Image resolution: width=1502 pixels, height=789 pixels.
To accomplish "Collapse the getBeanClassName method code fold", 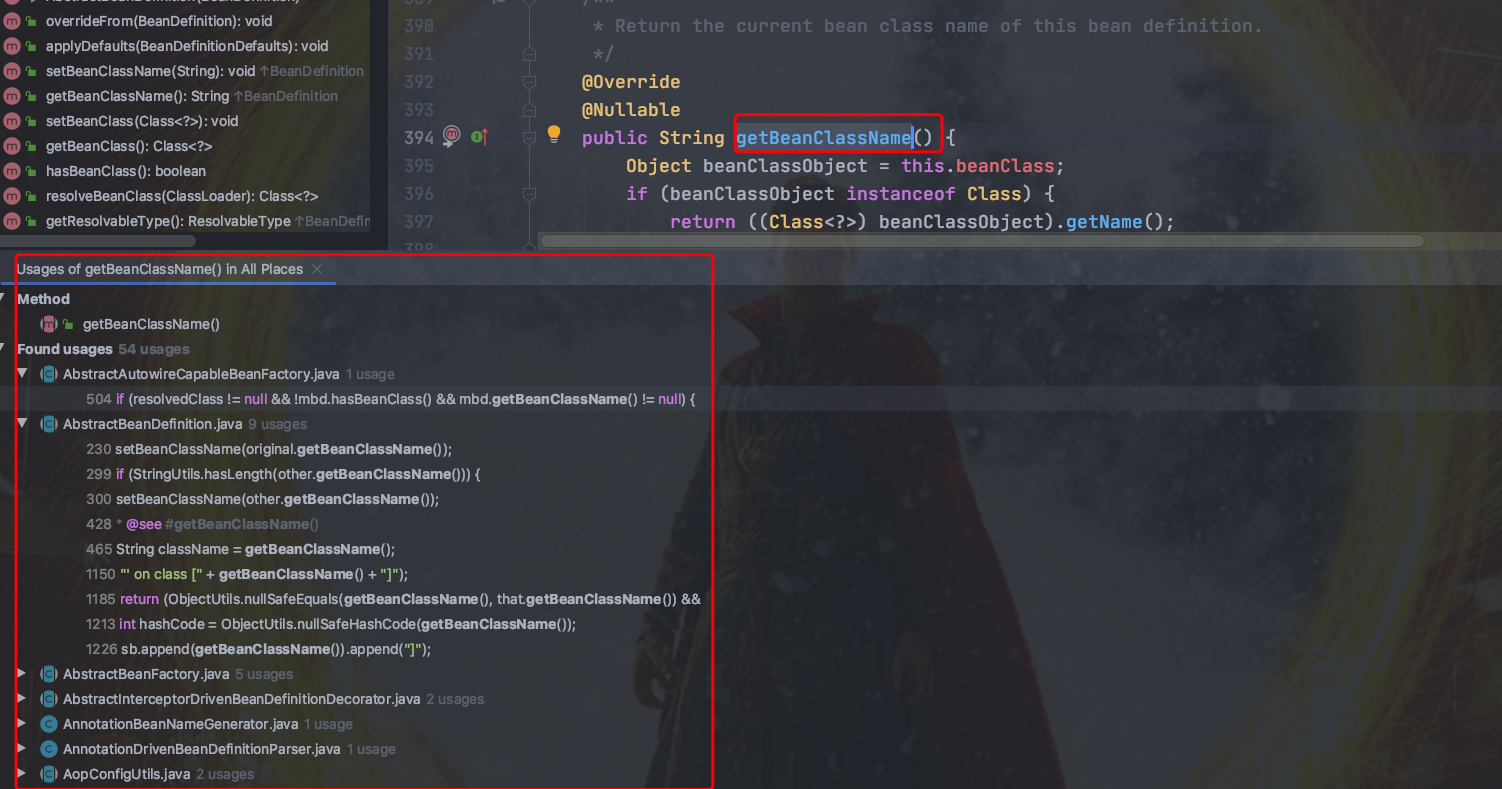I will pos(528,140).
